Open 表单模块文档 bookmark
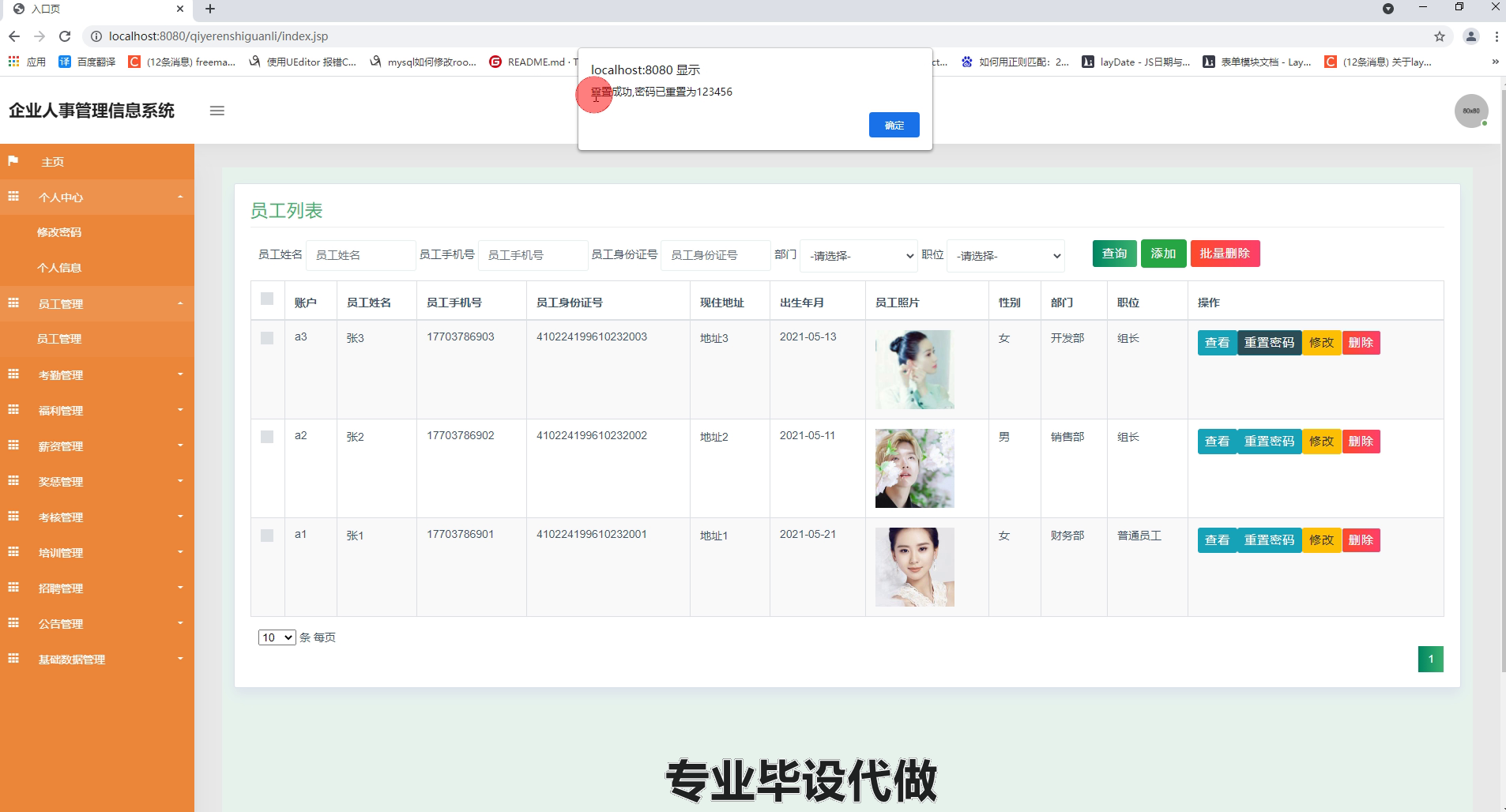The width and height of the screenshot is (1506, 812). (1257, 62)
